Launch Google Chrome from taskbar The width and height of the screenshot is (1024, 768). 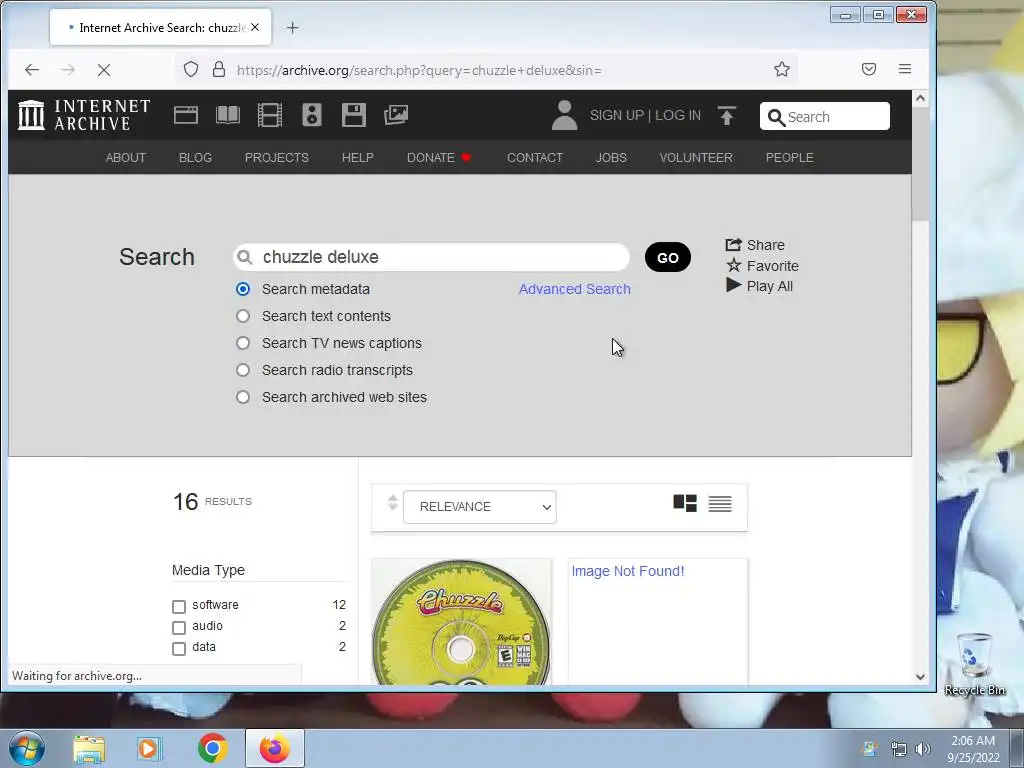point(212,748)
